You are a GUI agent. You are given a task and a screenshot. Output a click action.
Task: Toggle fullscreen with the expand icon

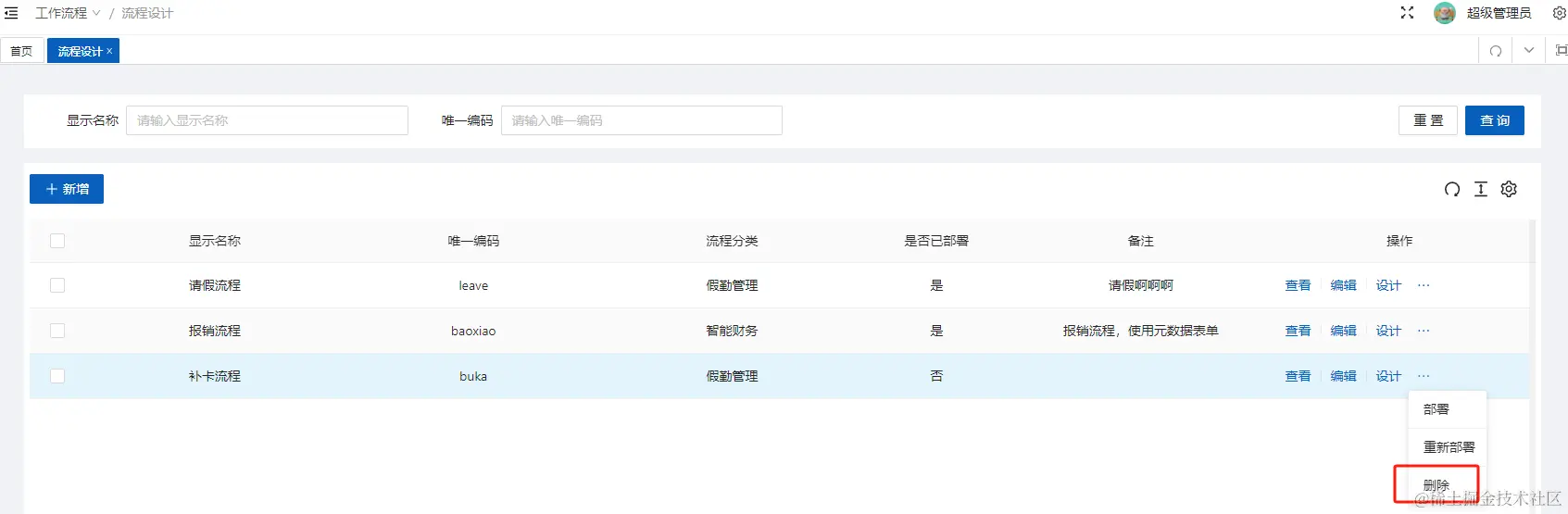tap(1407, 13)
